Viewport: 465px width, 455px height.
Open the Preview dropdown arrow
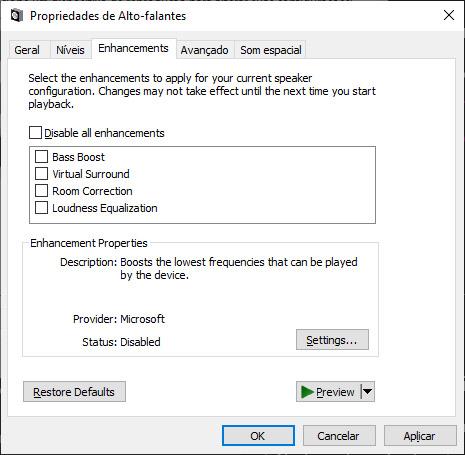coord(368,392)
